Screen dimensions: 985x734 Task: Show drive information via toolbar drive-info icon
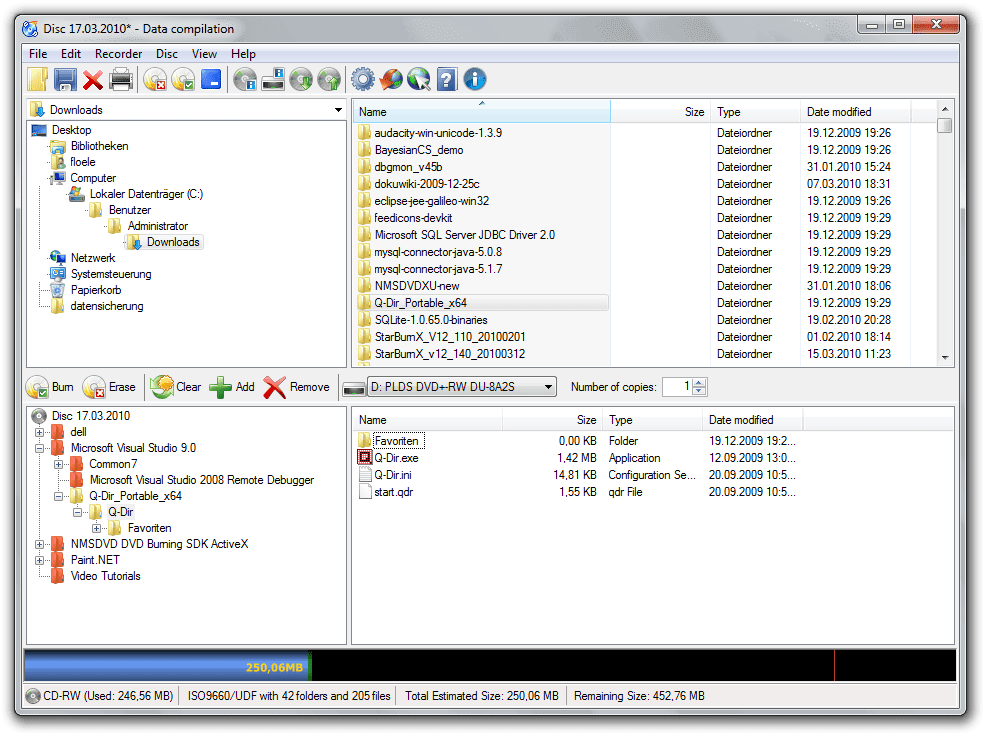pyautogui.click(x=273, y=80)
